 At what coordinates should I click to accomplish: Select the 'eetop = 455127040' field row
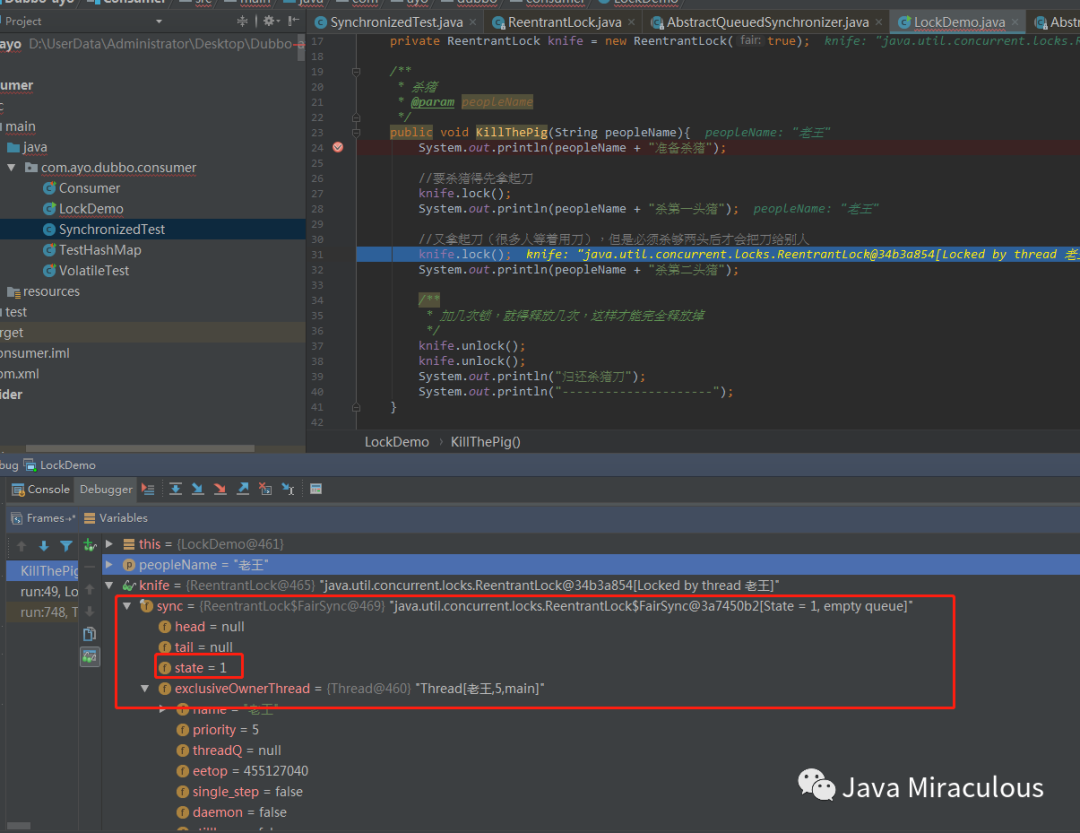pos(242,771)
